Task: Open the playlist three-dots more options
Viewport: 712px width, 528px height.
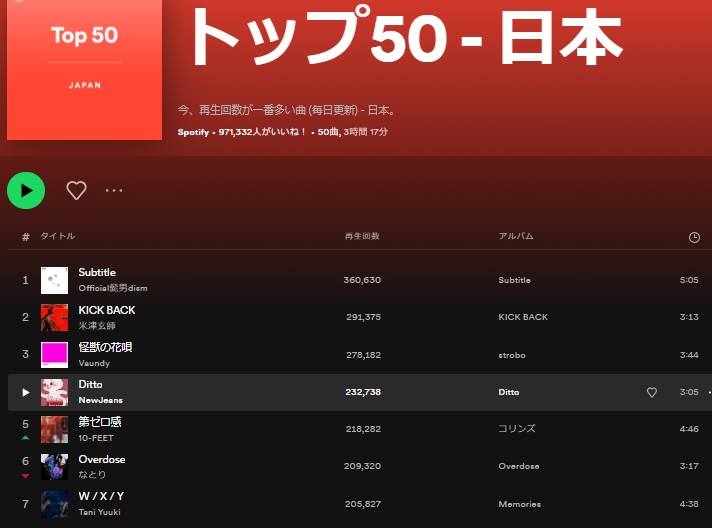Action: [114, 190]
